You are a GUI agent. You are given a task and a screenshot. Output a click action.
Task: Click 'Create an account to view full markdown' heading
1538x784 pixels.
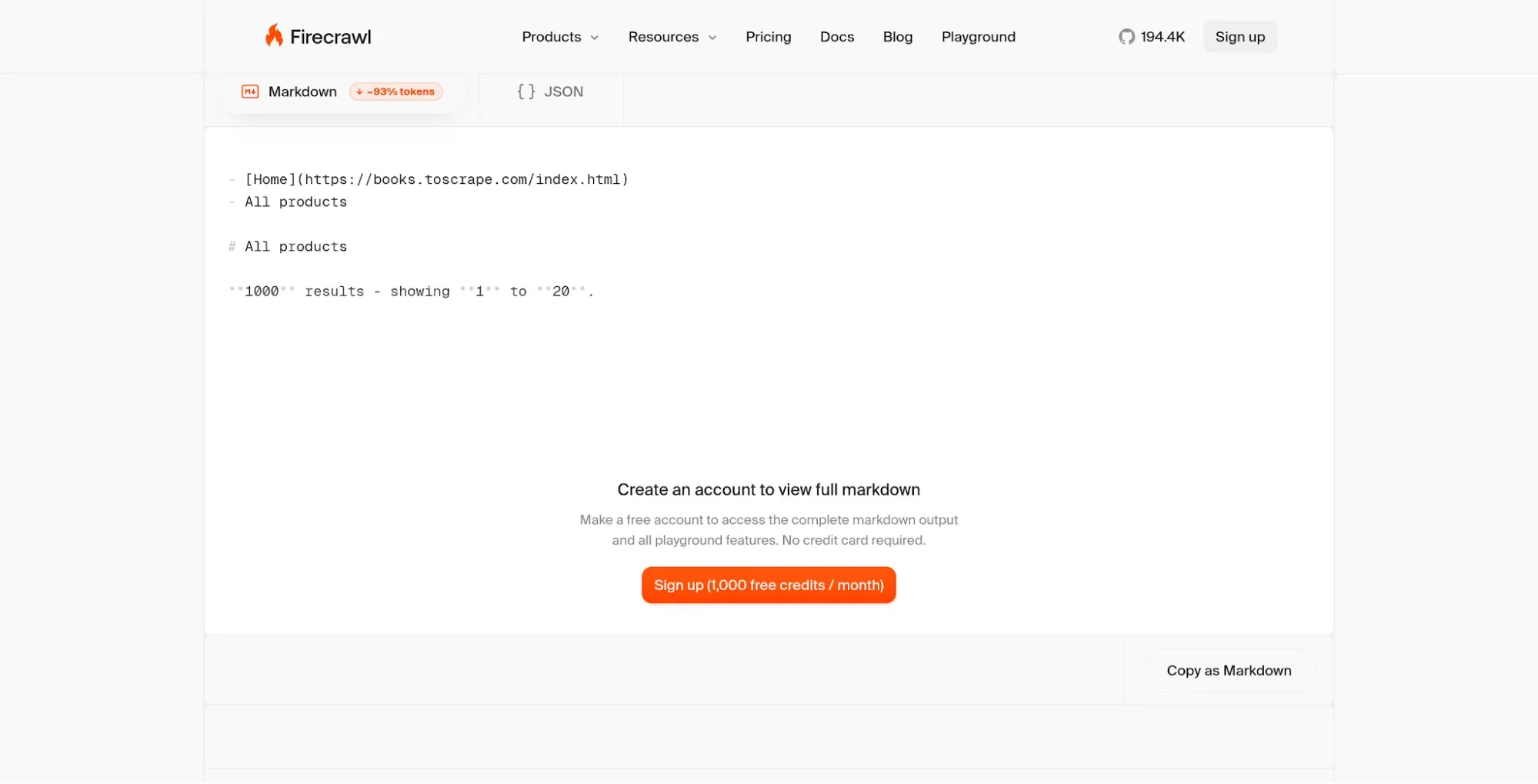point(768,489)
